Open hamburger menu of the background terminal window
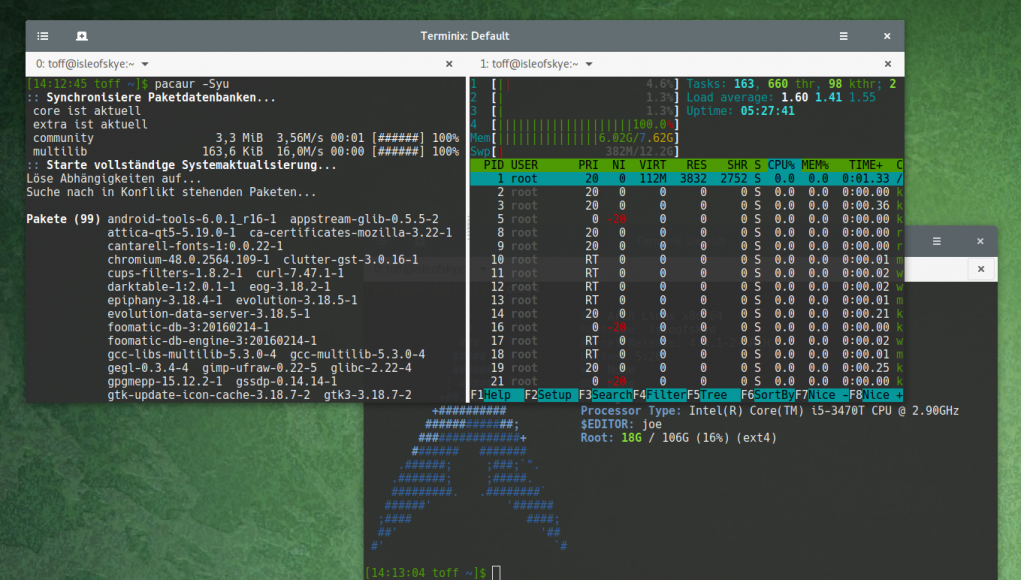Screen dimensions: 1021x580 937,241
